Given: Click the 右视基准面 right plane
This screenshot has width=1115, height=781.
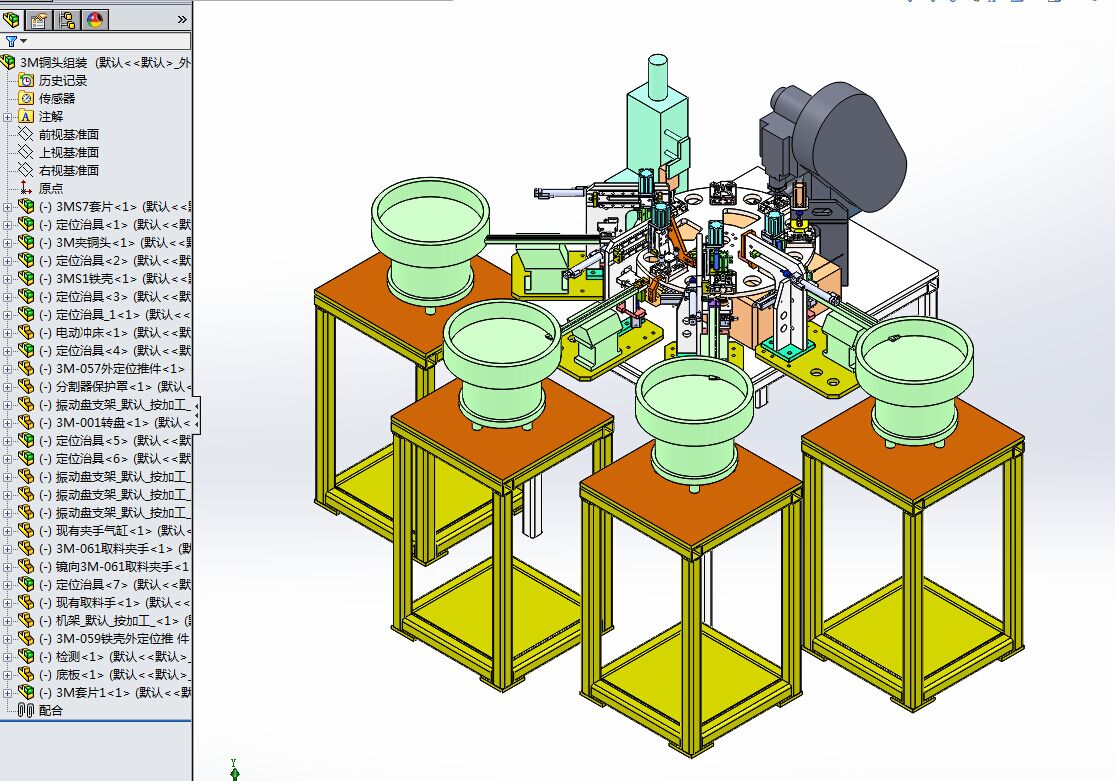Looking at the screenshot, I should point(68,170).
